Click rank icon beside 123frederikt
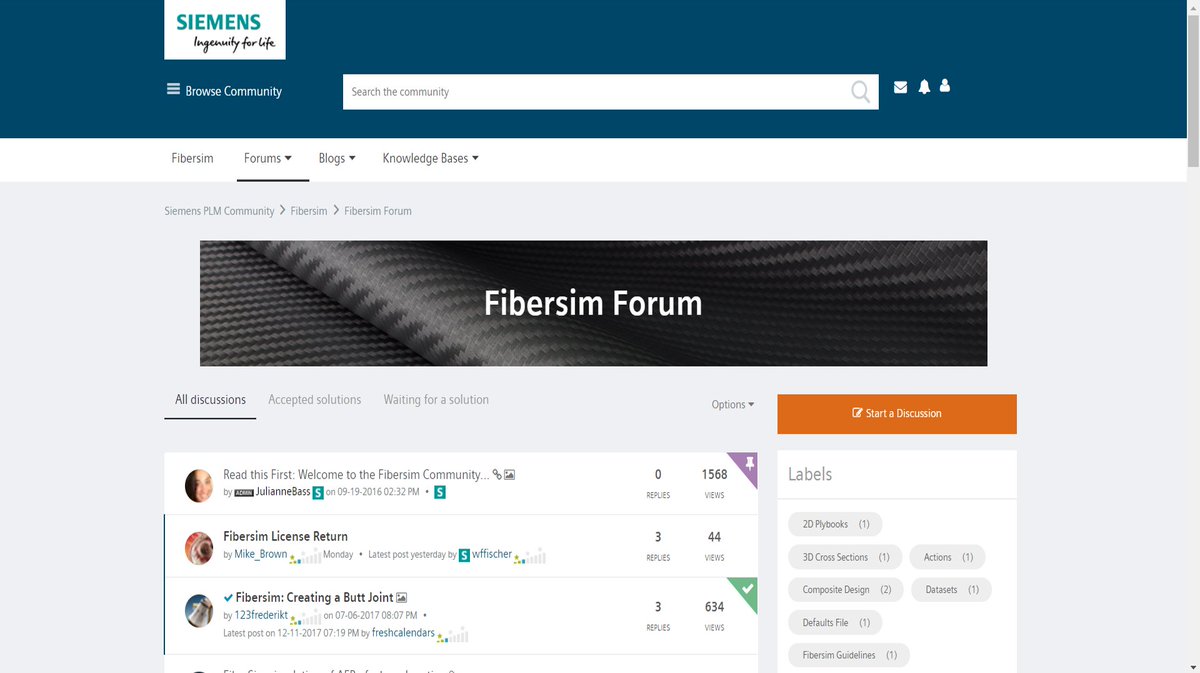1200x673 pixels. pyautogui.click(x=305, y=617)
